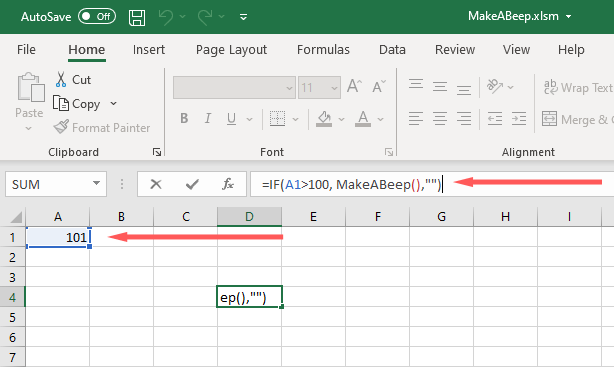The height and width of the screenshot is (367, 614).
Task: Click Increase Font Size icon
Action: pos(354,87)
